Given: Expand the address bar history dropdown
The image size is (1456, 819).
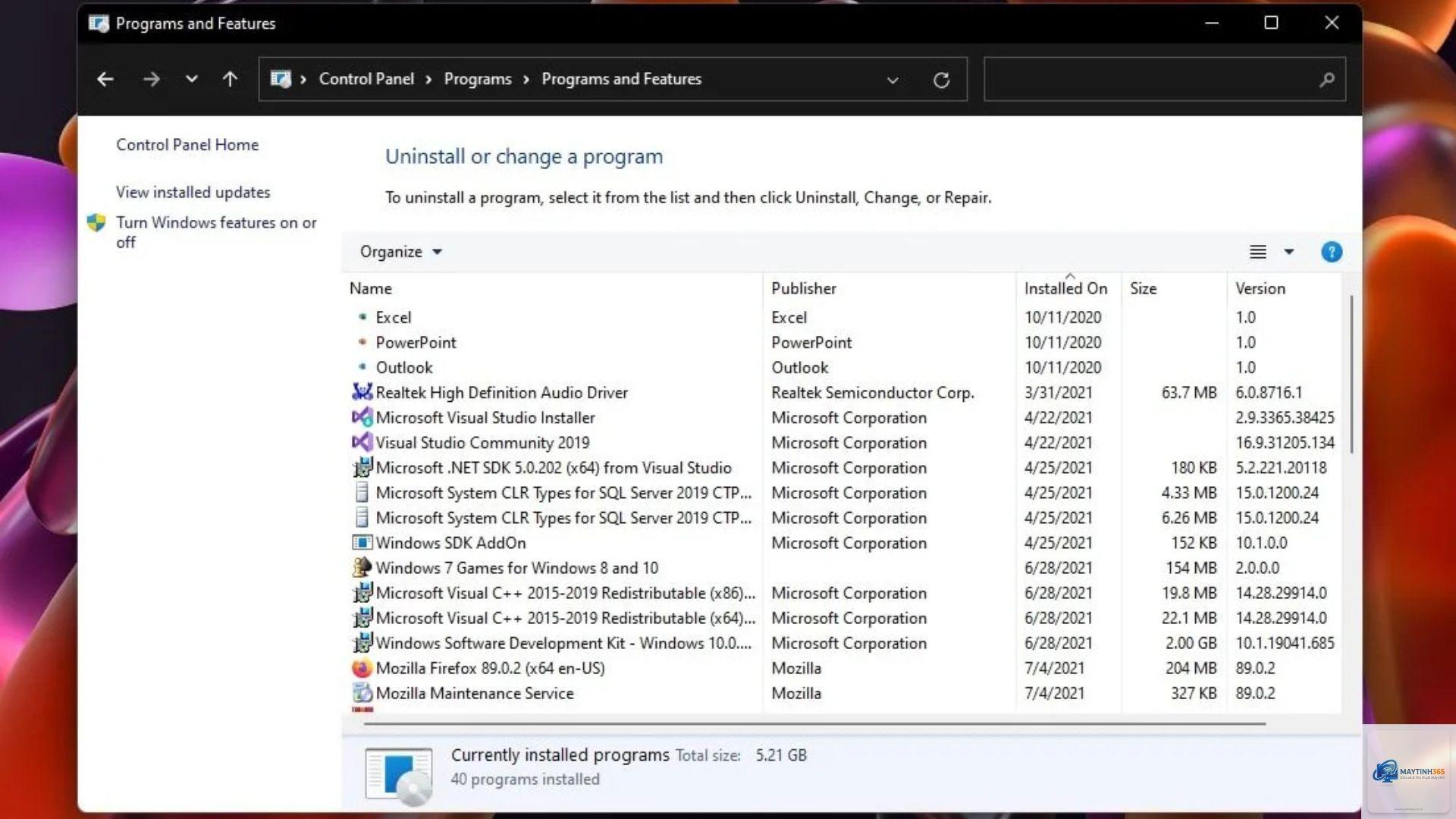Looking at the screenshot, I should pyautogui.click(x=893, y=80).
